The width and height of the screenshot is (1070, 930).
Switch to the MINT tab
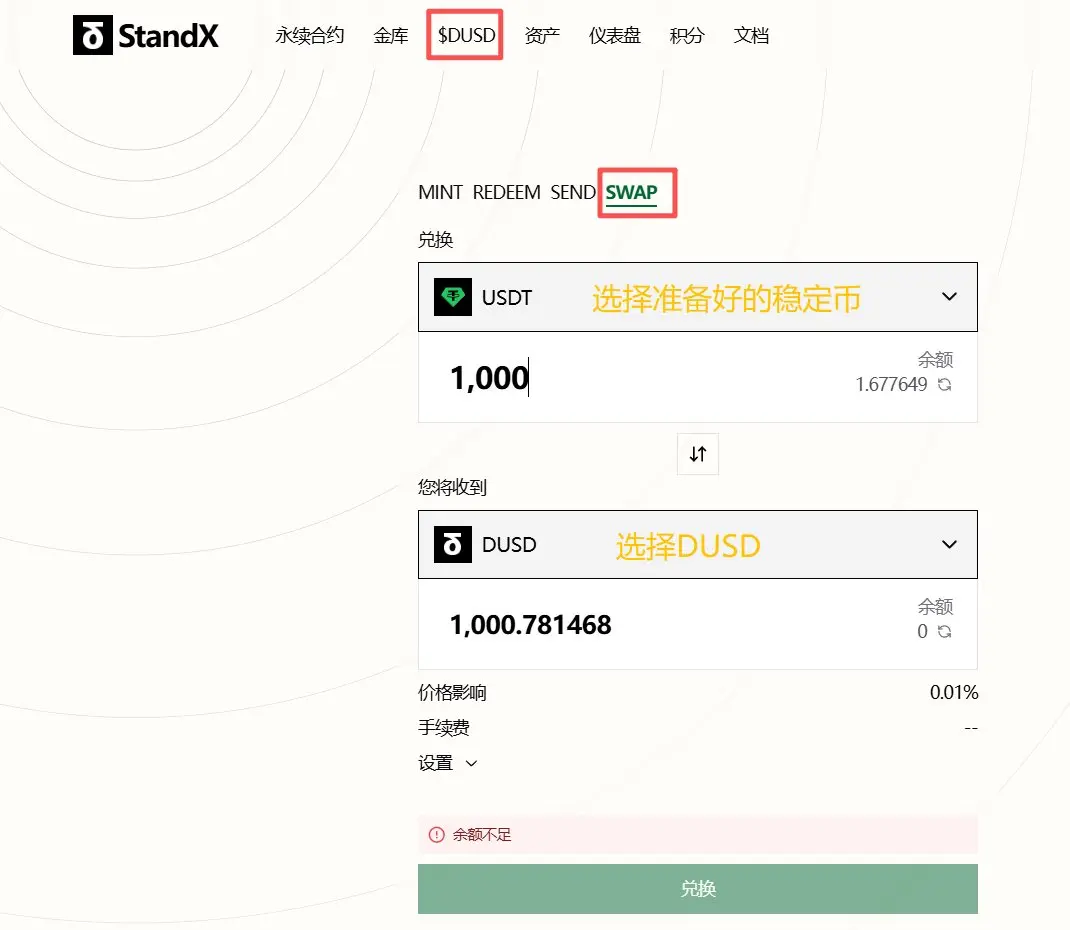[x=440, y=192]
